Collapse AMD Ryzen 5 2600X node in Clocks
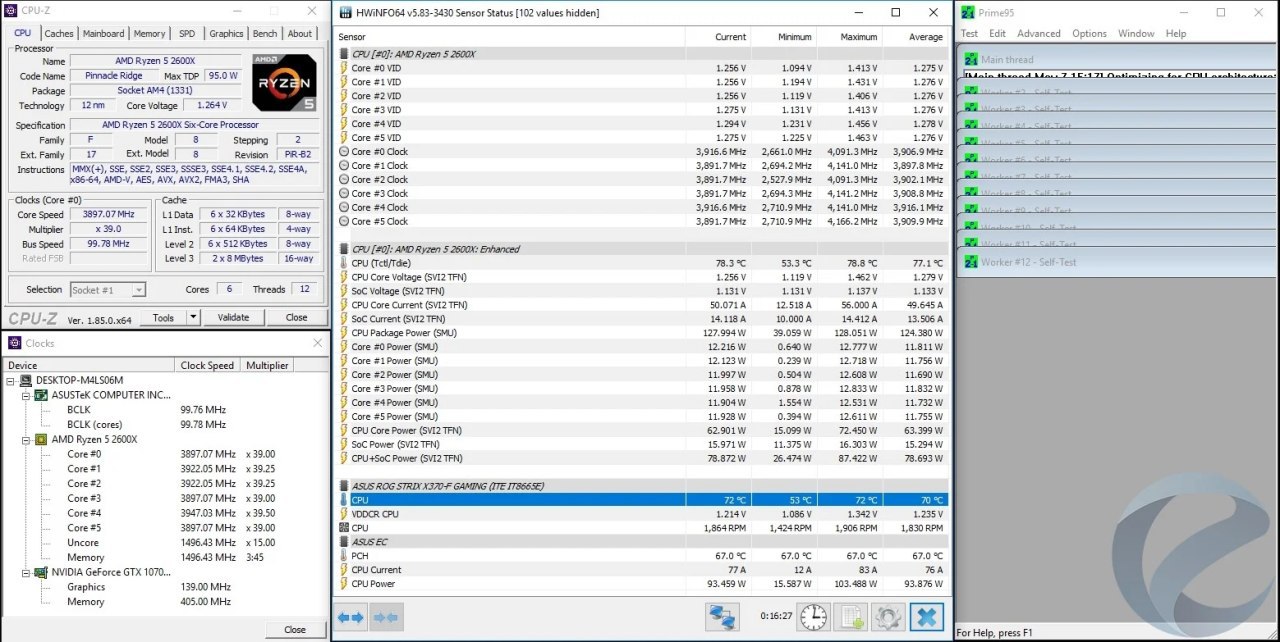Image resolution: width=1280 pixels, height=642 pixels. (x=27, y=439)
